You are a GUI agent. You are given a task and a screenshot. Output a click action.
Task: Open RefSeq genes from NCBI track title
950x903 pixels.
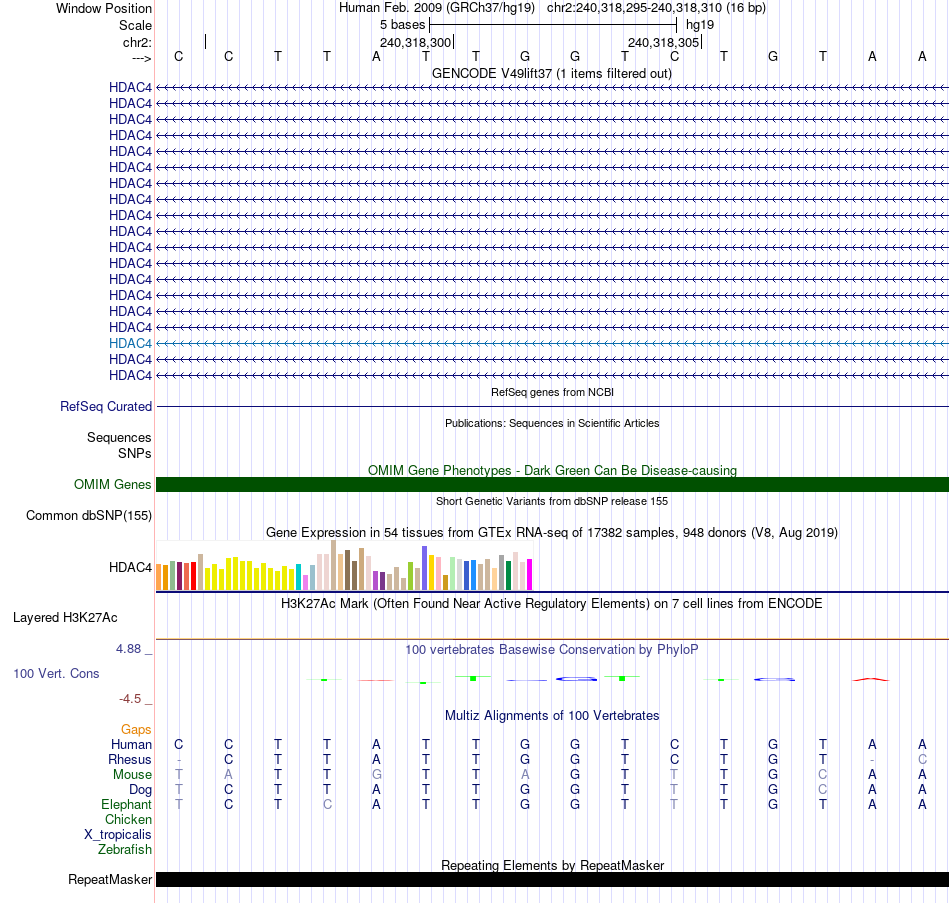click(x=552, y=392)
